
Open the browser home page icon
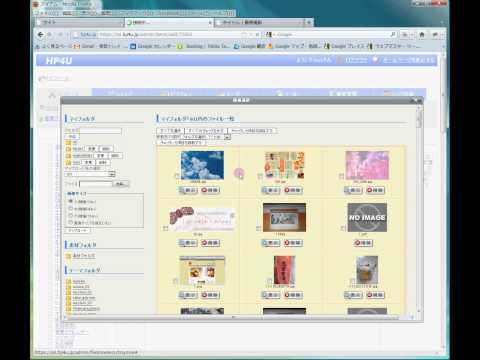422,34
